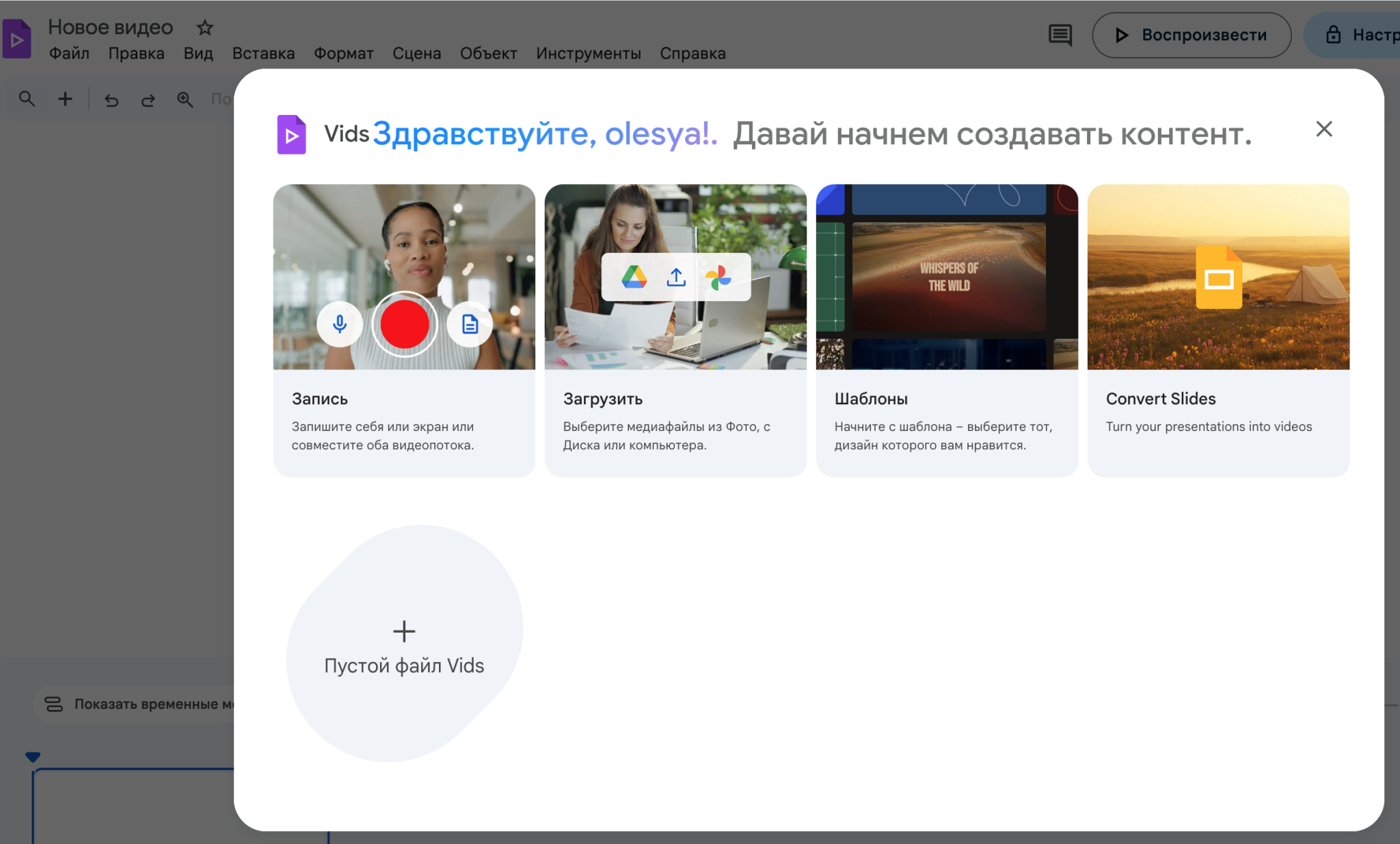The image size is (1400, 844).
Task: Click the undo arrow in toolbar
Action: [x=111, y=100]
